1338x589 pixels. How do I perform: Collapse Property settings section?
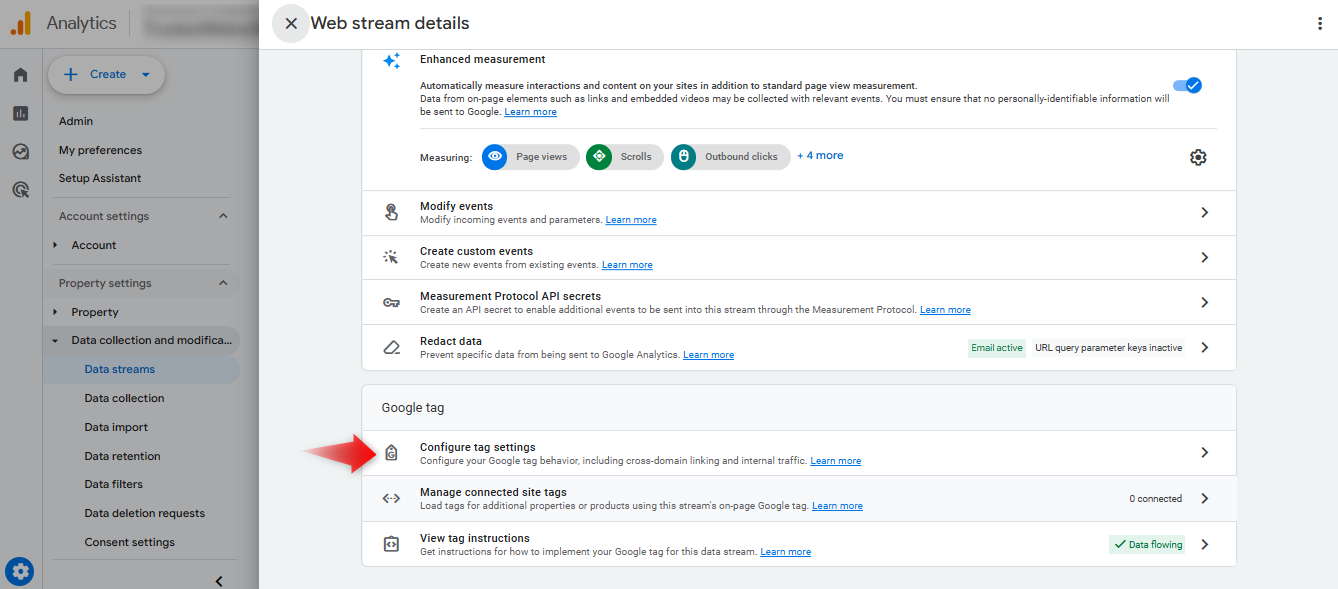tap(223, 283)
